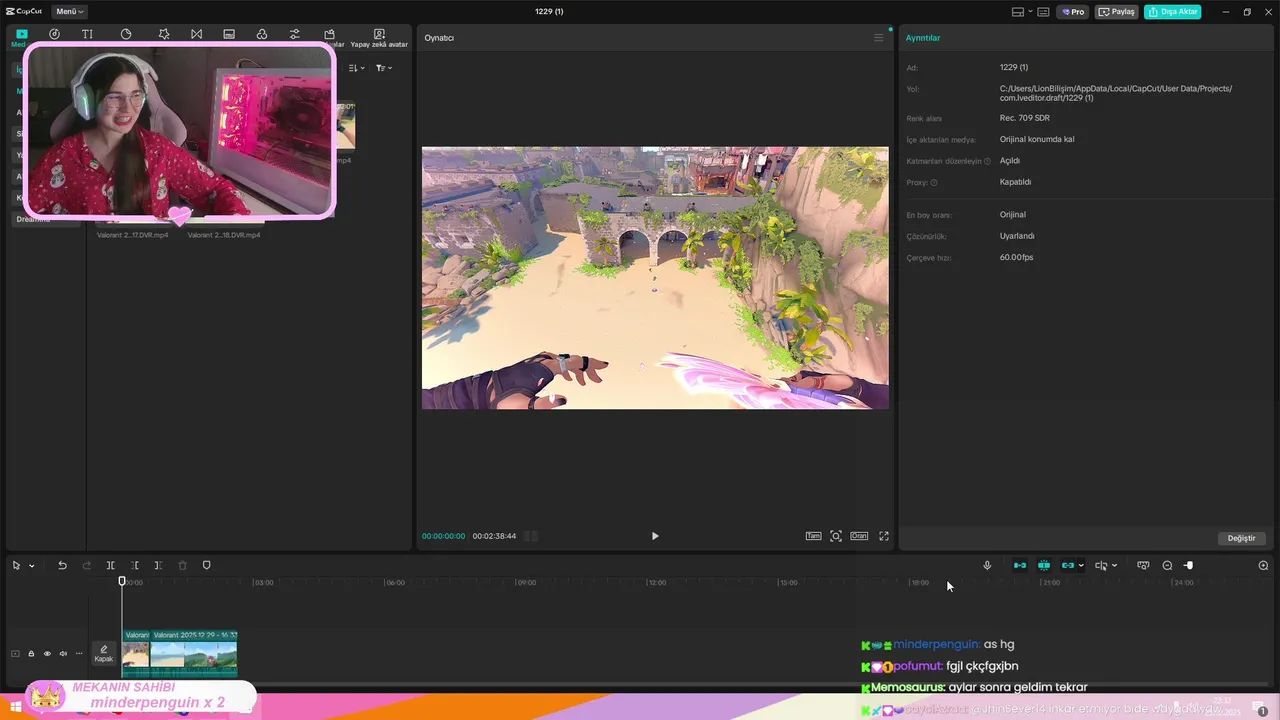The height and width of the screenshot is (720, 1280).
Task: Click the keyboard shortcuts icon in title bar
Action: click(1043, 12)
